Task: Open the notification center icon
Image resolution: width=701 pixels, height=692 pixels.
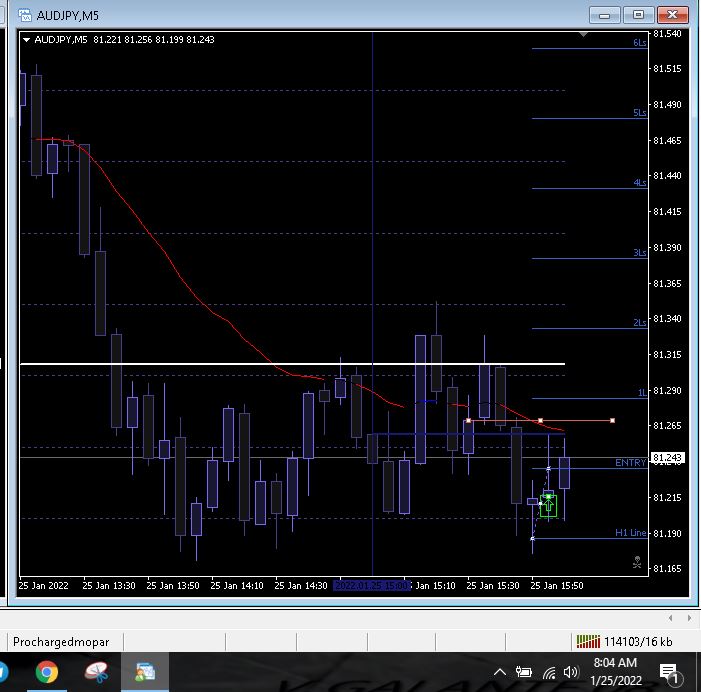Action: pyautogui.click(x=670, y=673)
